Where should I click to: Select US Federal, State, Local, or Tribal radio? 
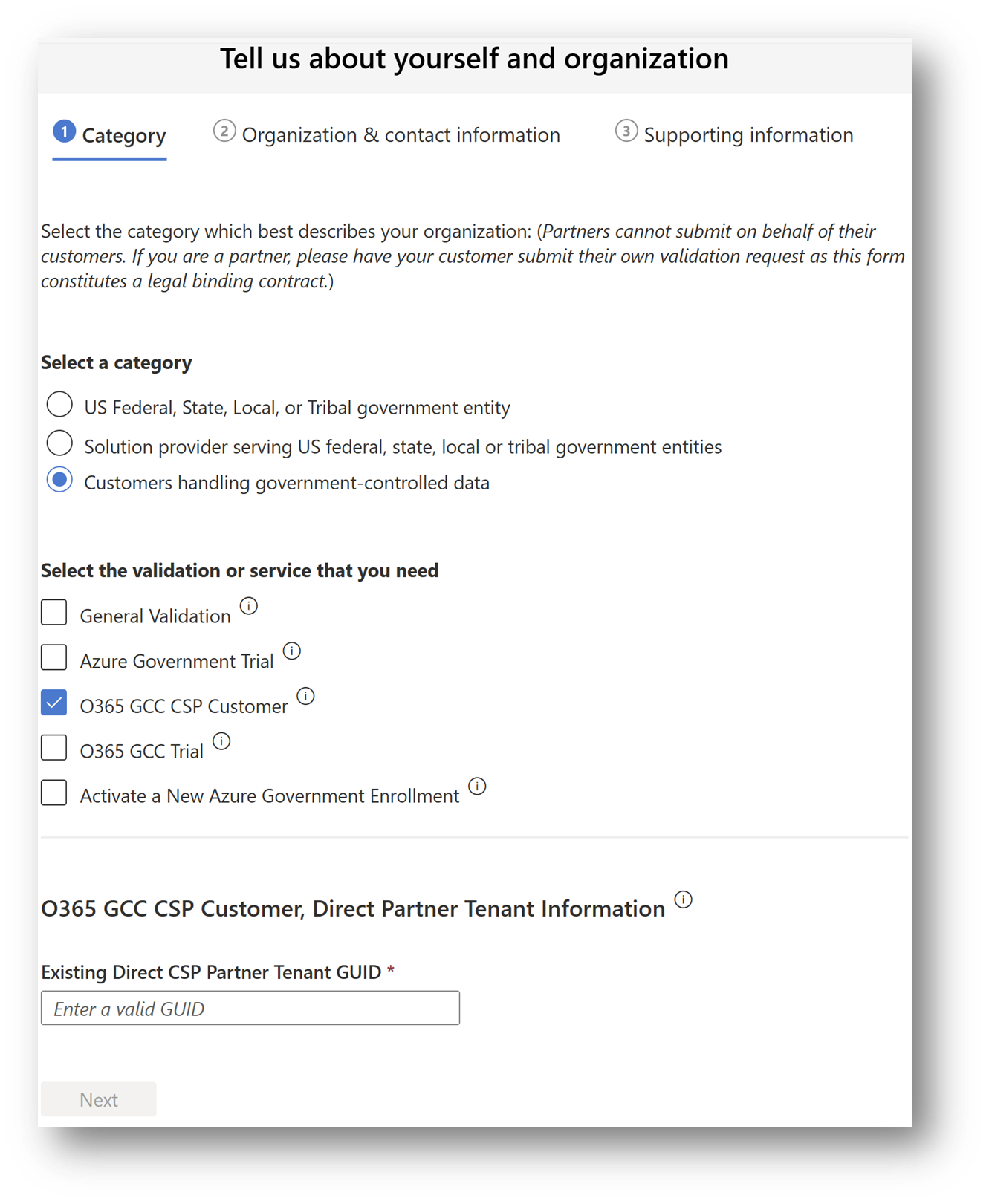[59, 405]
